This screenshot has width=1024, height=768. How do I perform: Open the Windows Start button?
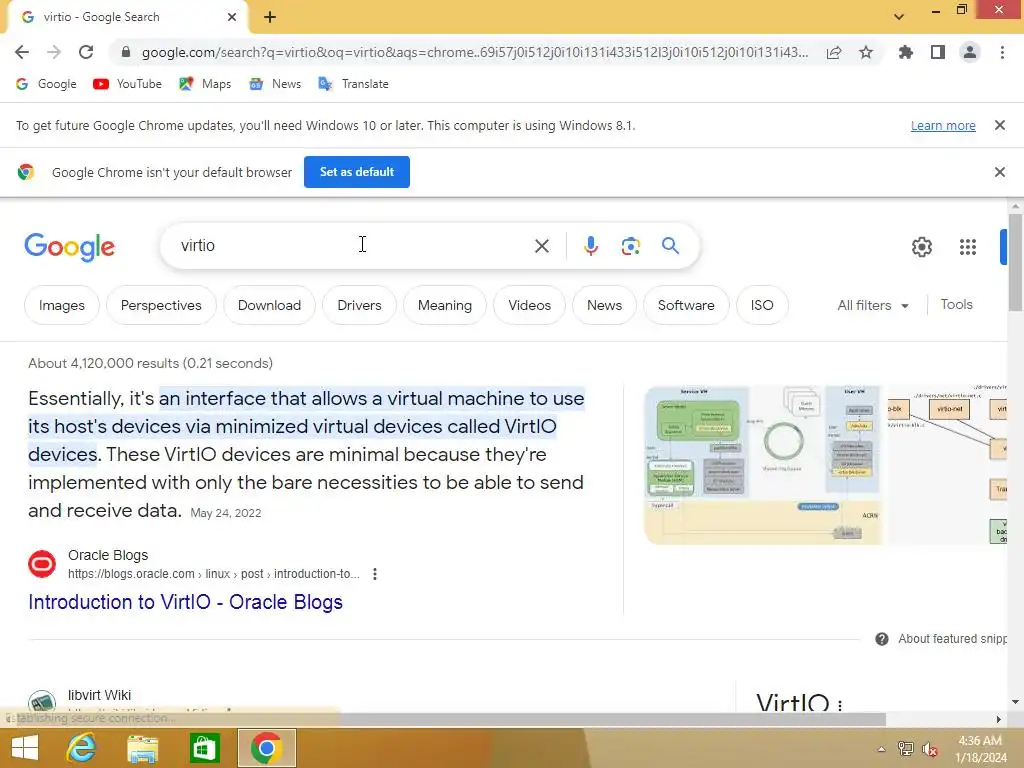[25, 748]
